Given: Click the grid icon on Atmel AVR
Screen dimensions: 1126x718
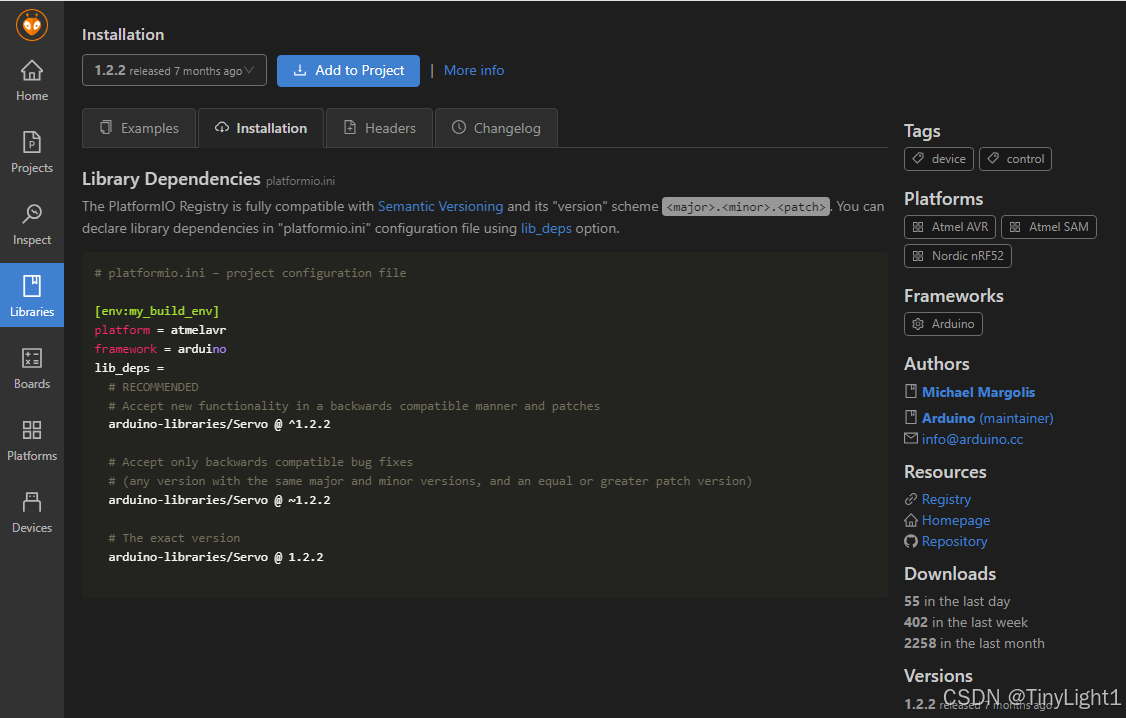Looking at the screenshot, I should tap(918, 227).
